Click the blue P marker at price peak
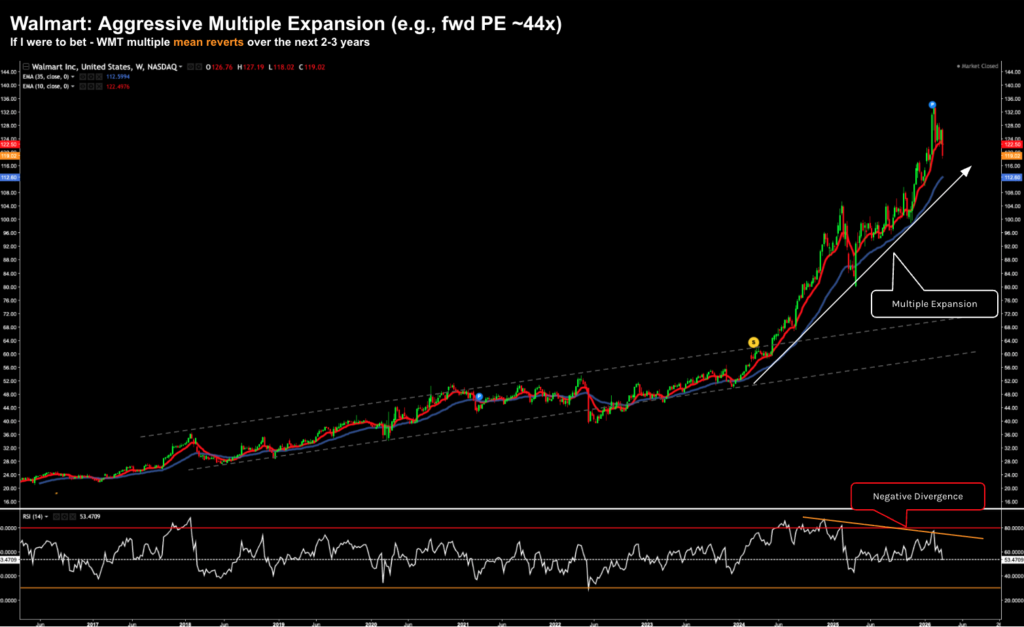The image size is (1024, 627). pos(932,105)
